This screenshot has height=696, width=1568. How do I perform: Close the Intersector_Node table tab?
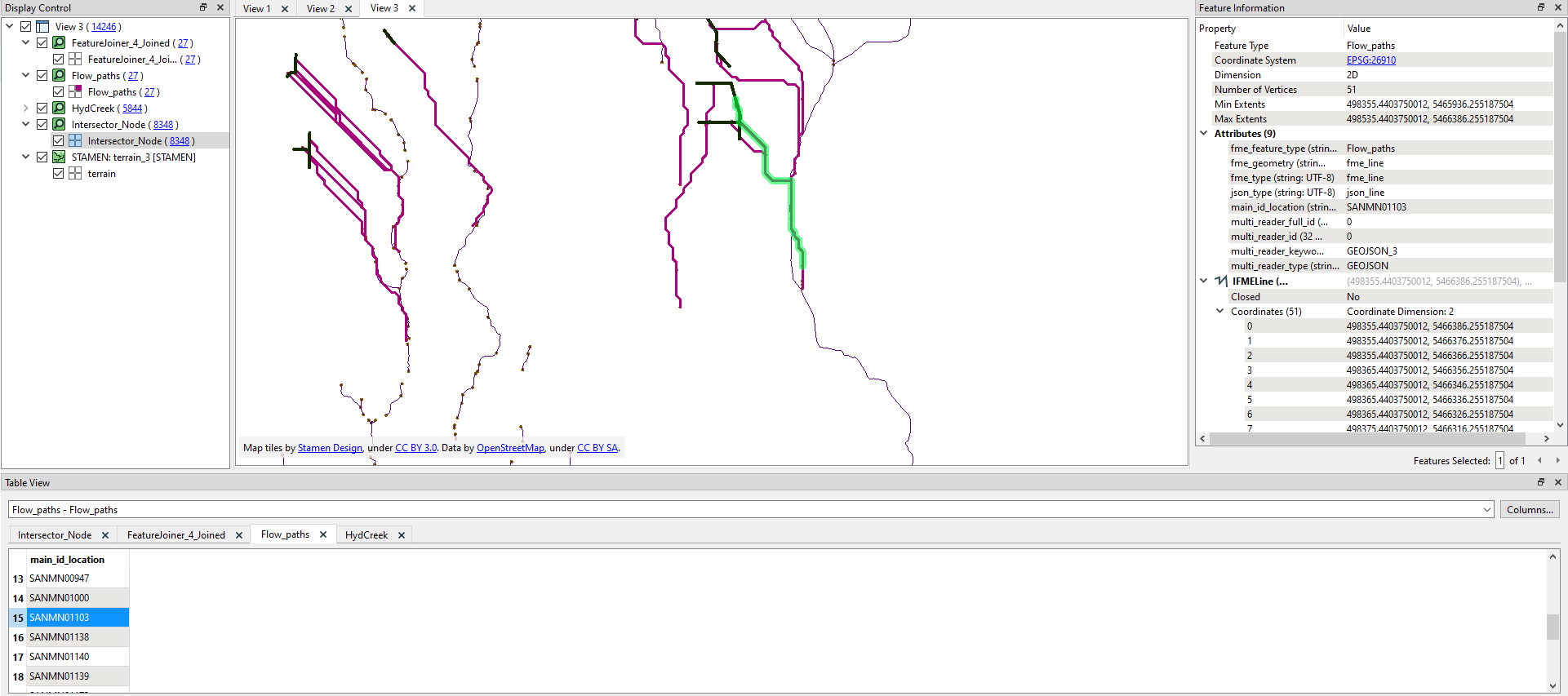click(x=105, y=535)
